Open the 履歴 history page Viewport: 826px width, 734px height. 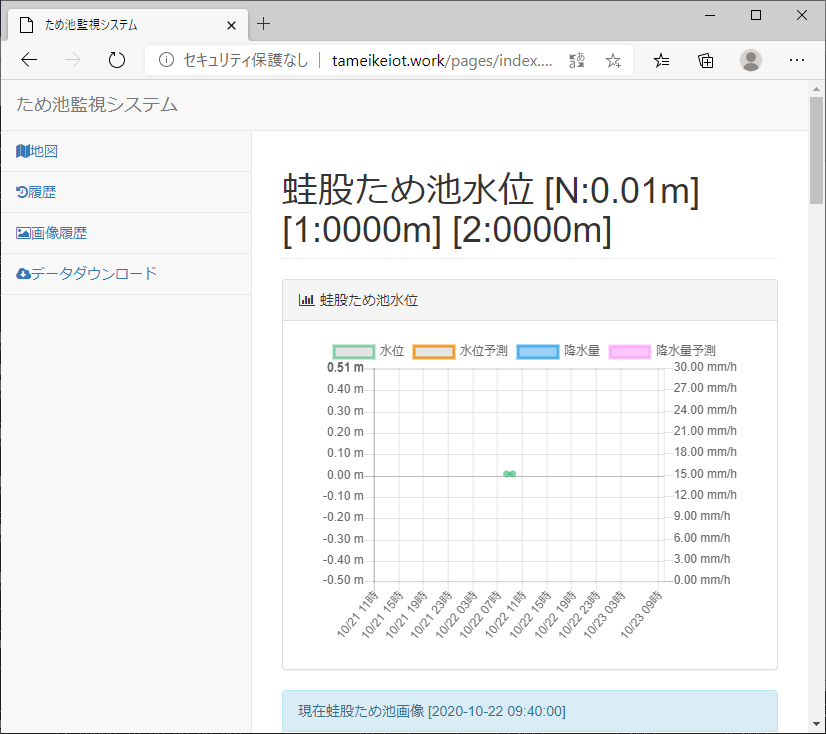[x=36, y=192]
